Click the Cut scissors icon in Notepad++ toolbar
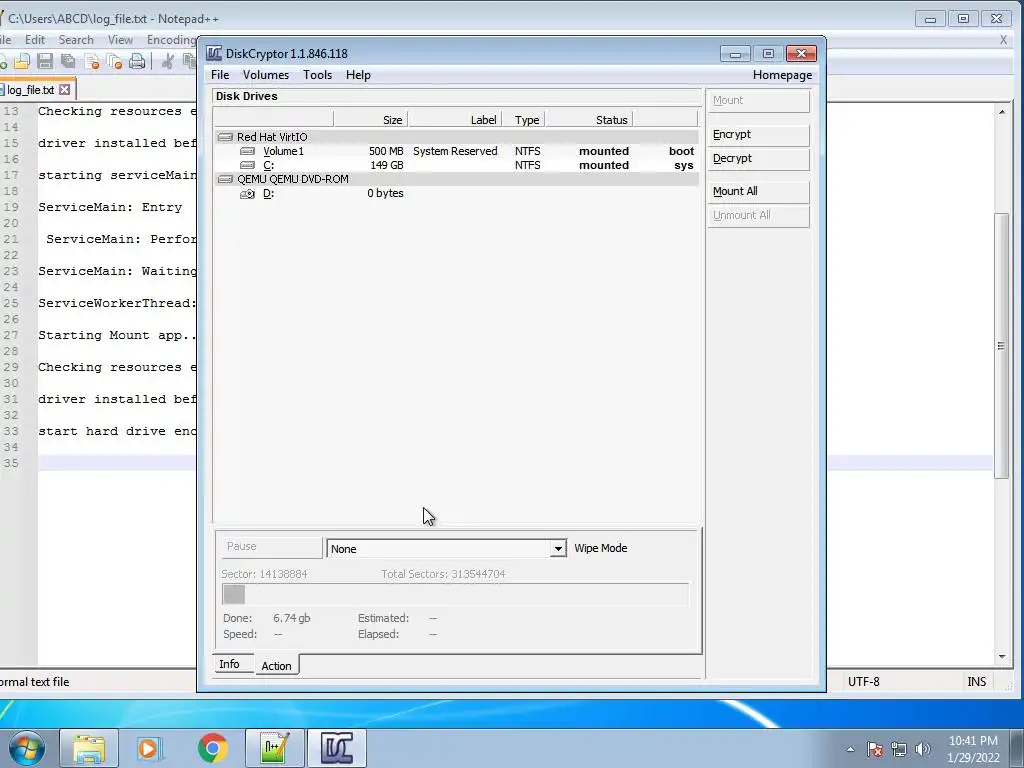The image size is (1024, 768). (x=168, y=61)
